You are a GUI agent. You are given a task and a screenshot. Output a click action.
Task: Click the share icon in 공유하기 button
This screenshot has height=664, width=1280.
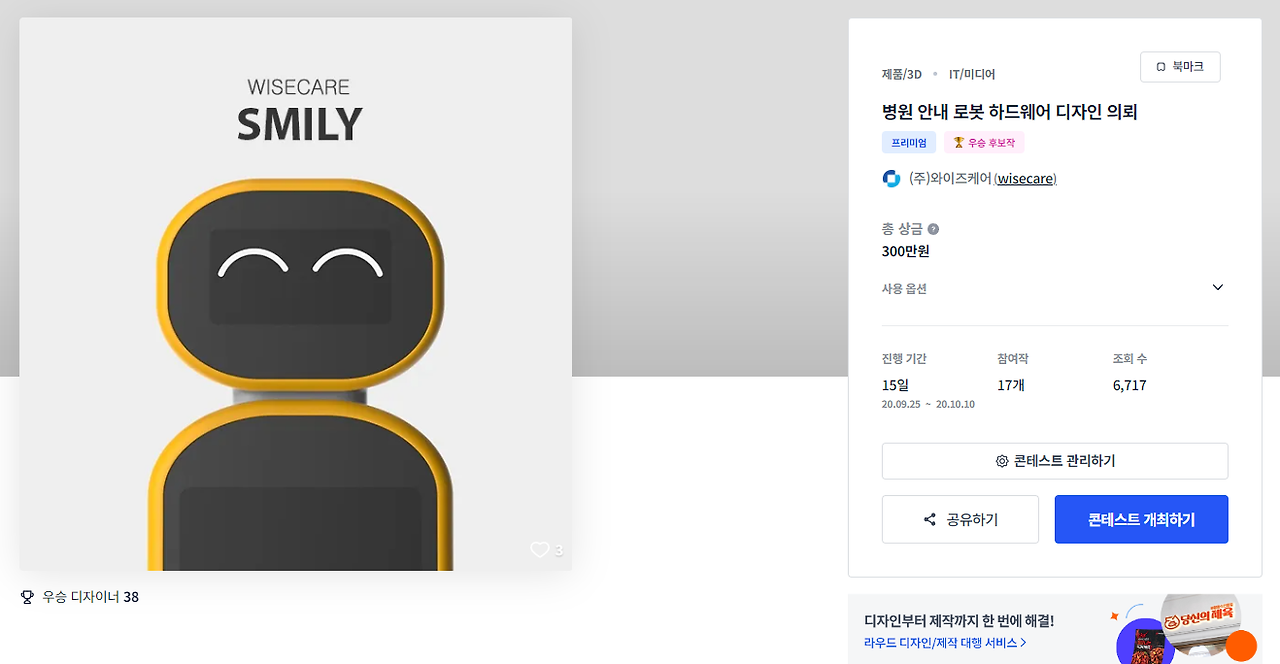coord(930,520)
